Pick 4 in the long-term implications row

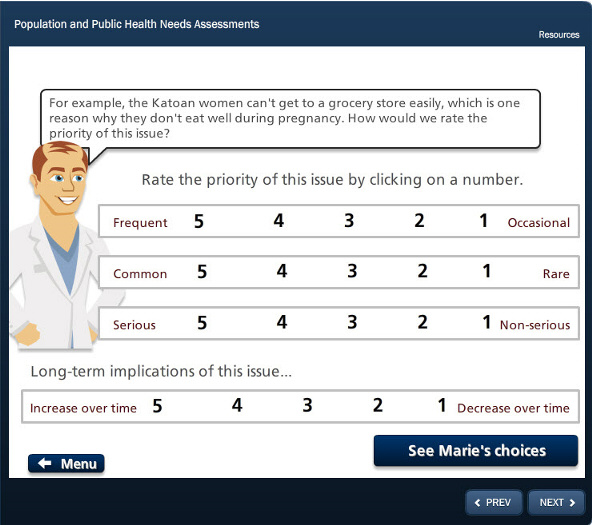point(237,405)
